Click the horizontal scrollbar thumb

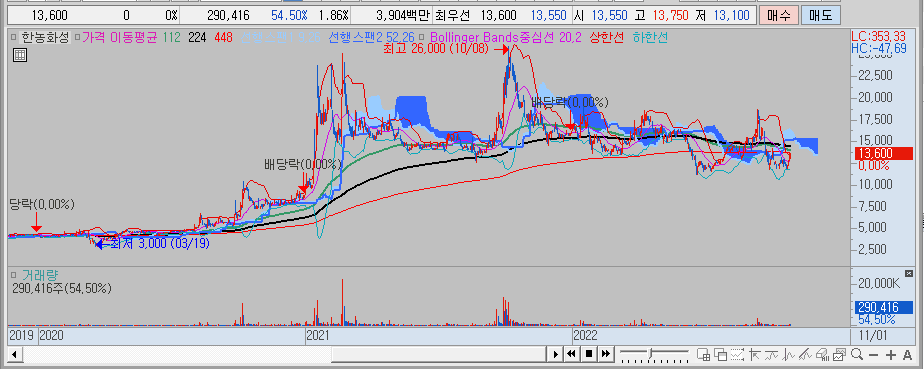pyautogui.click(x=438, y=354)
